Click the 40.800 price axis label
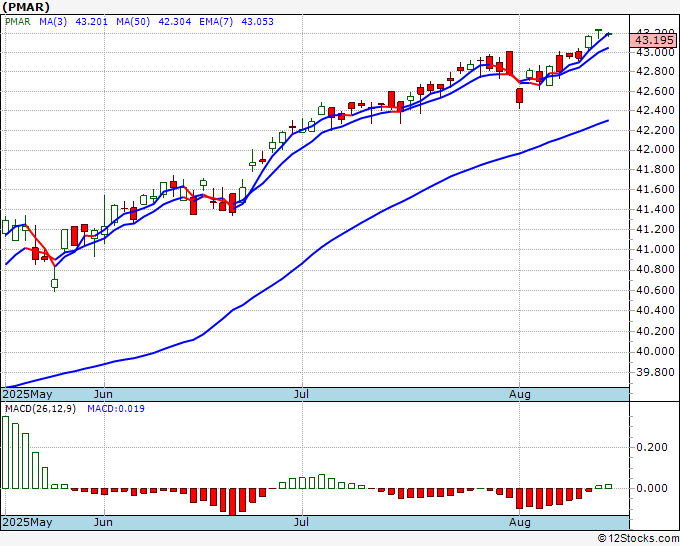The image size is (680, 546). tap(655, 270)
